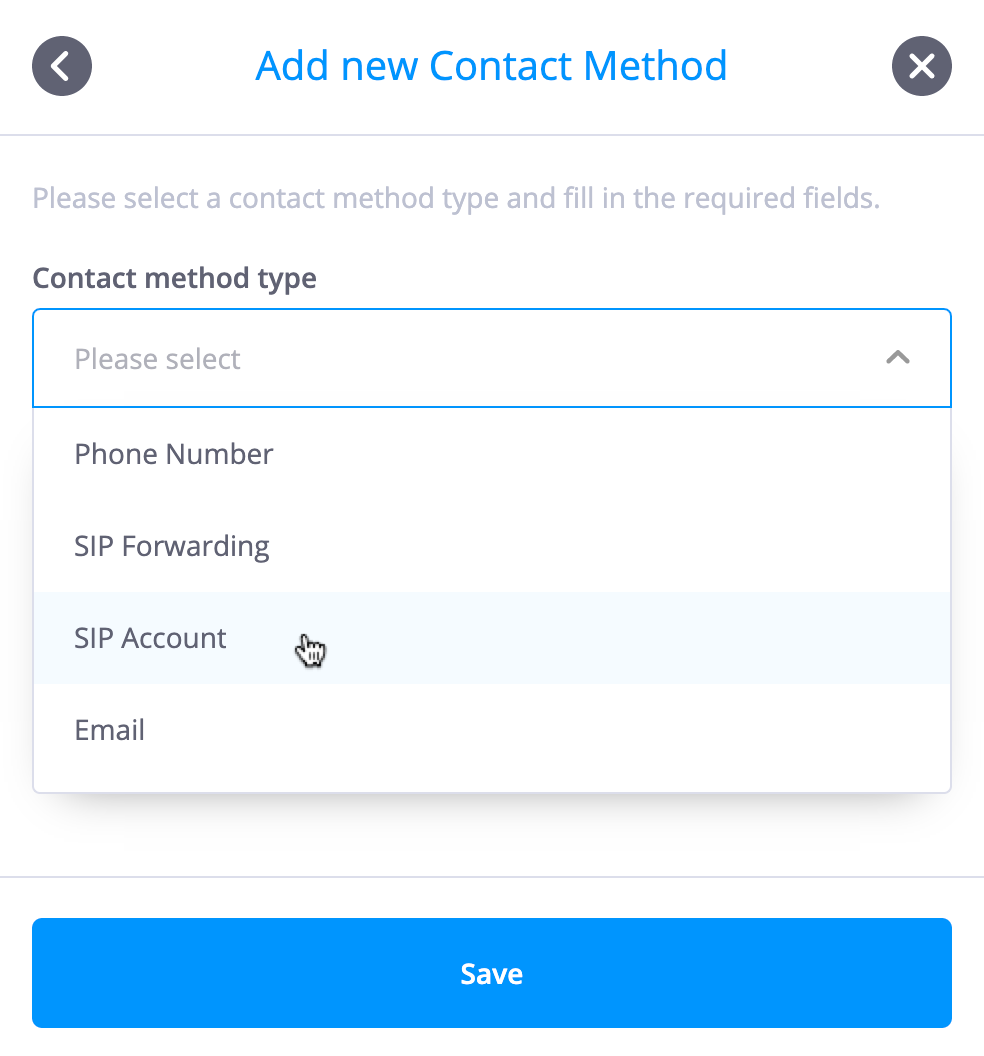Click the blue Save button
Viewport: 984px width, 1056px height.
tap(492, 973)
